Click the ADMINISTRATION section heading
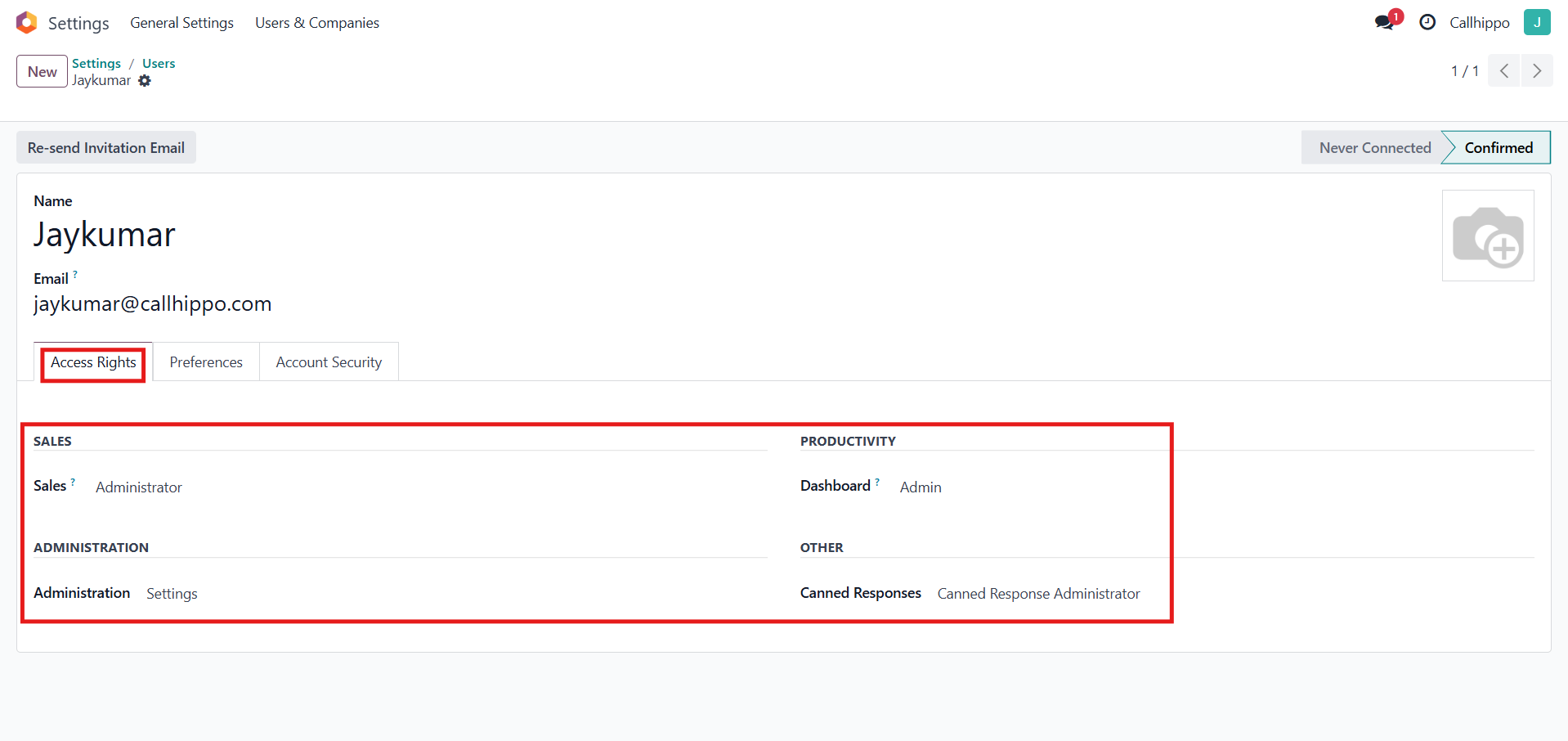Image resolution: width=1568 pixels, height=741 pixels. point(91,547)
